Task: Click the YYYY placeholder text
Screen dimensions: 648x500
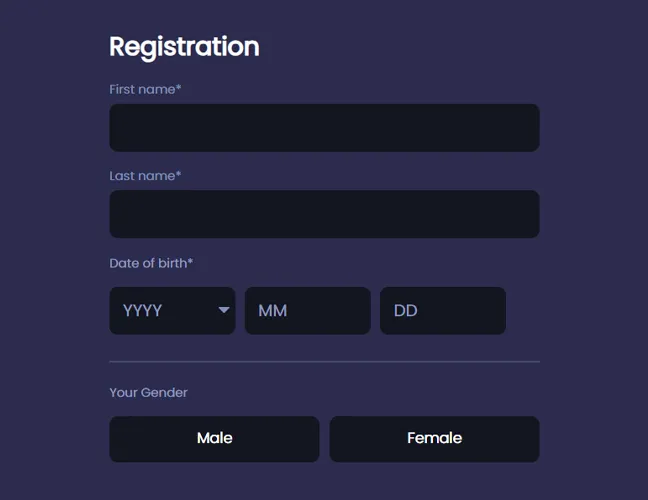Action: tap(142, 311)
